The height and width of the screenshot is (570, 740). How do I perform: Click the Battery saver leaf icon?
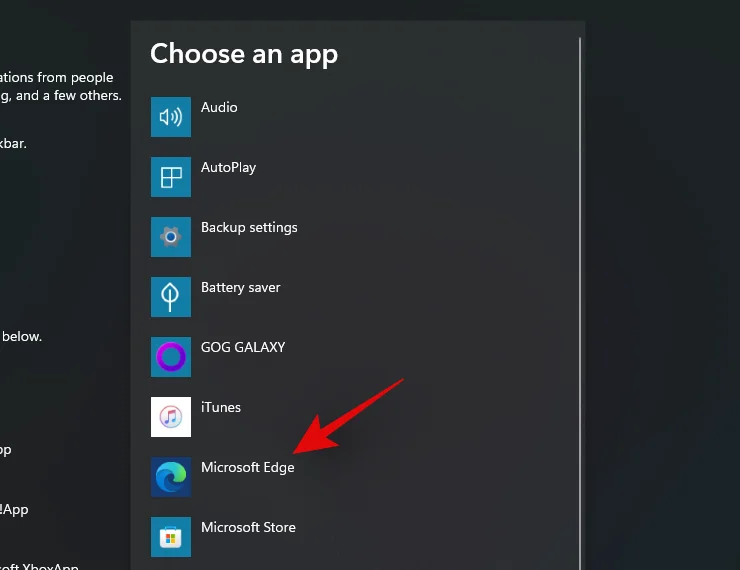tap(171, 297)
